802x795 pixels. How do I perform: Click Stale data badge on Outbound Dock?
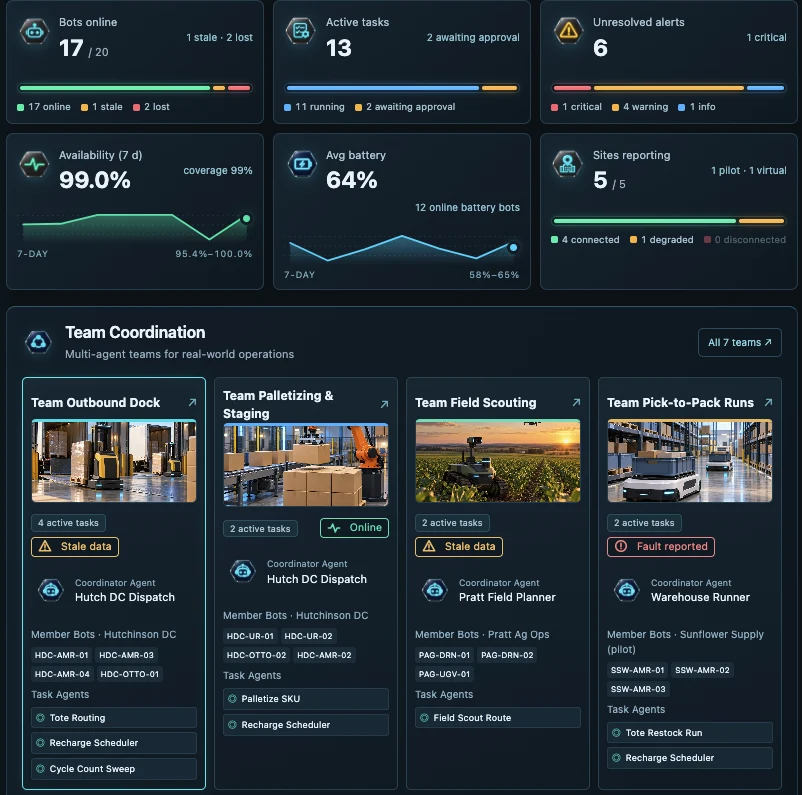[75, 546]
